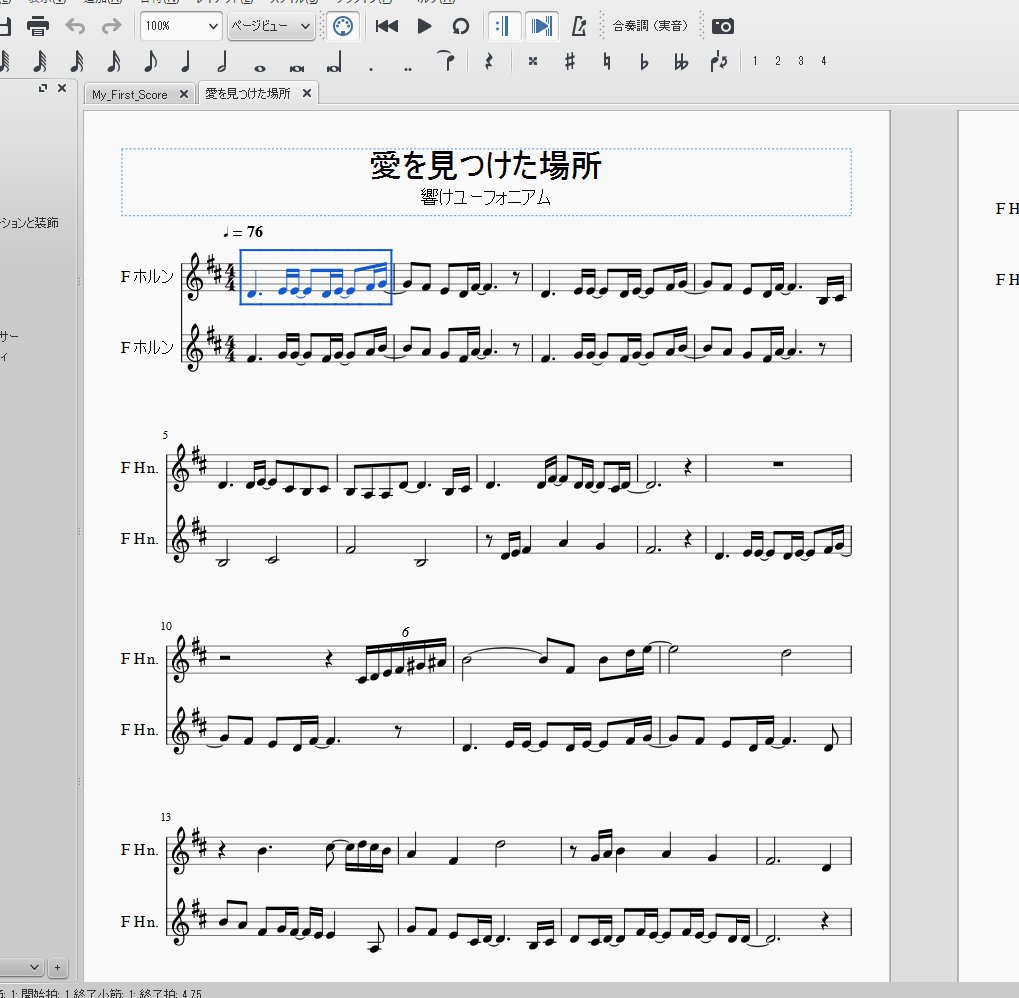This screenshot has width=1019, height=998.
Task: Select the title text 愛を見つけた場所
Action: [x=485, y=165]
